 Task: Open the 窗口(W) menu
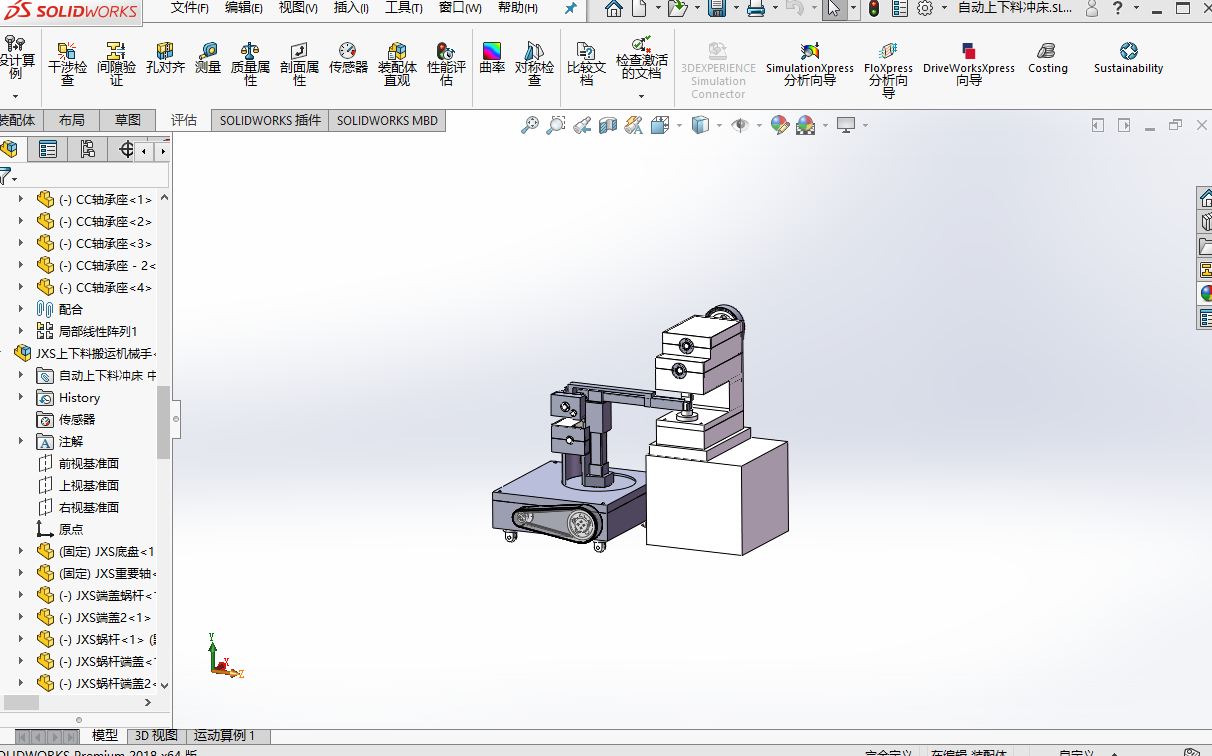pyautogui.click(x=460, y=8)
